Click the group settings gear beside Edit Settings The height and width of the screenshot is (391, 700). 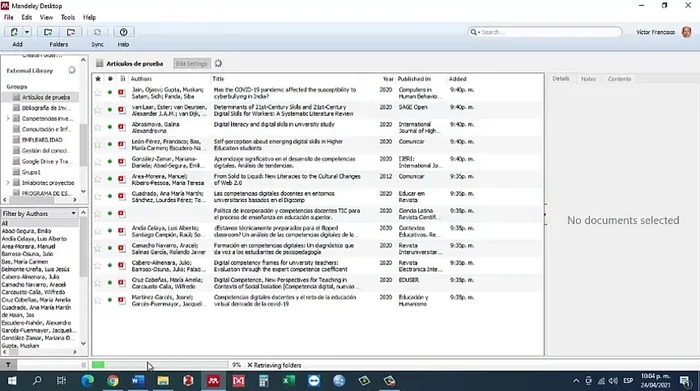(x=218, y=63)
